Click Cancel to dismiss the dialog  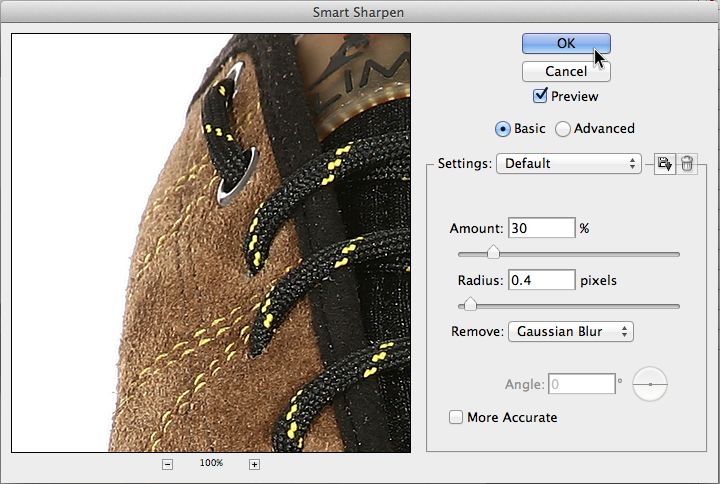point(566,72)
